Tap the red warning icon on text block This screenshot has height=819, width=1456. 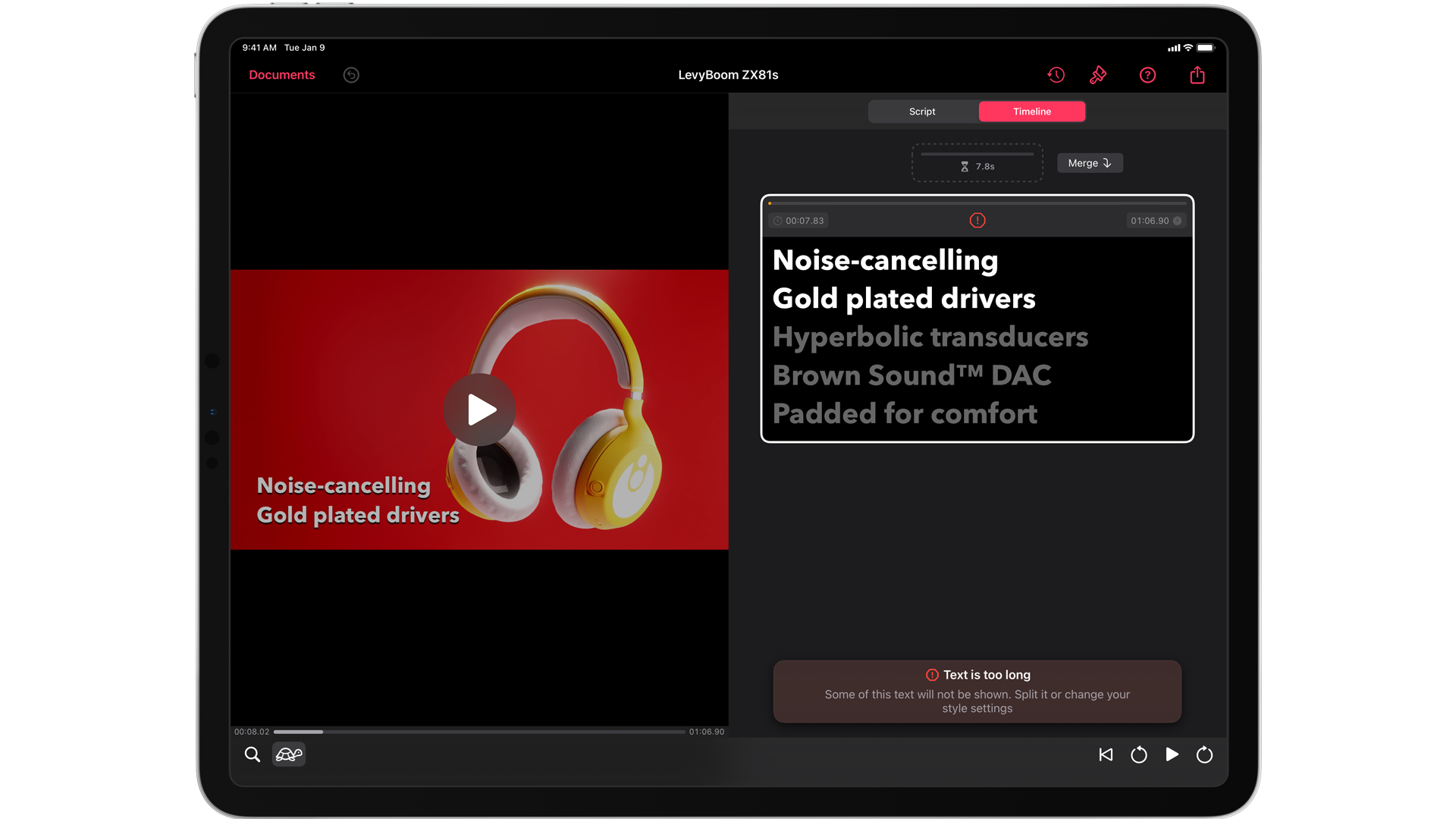point(977,221)
